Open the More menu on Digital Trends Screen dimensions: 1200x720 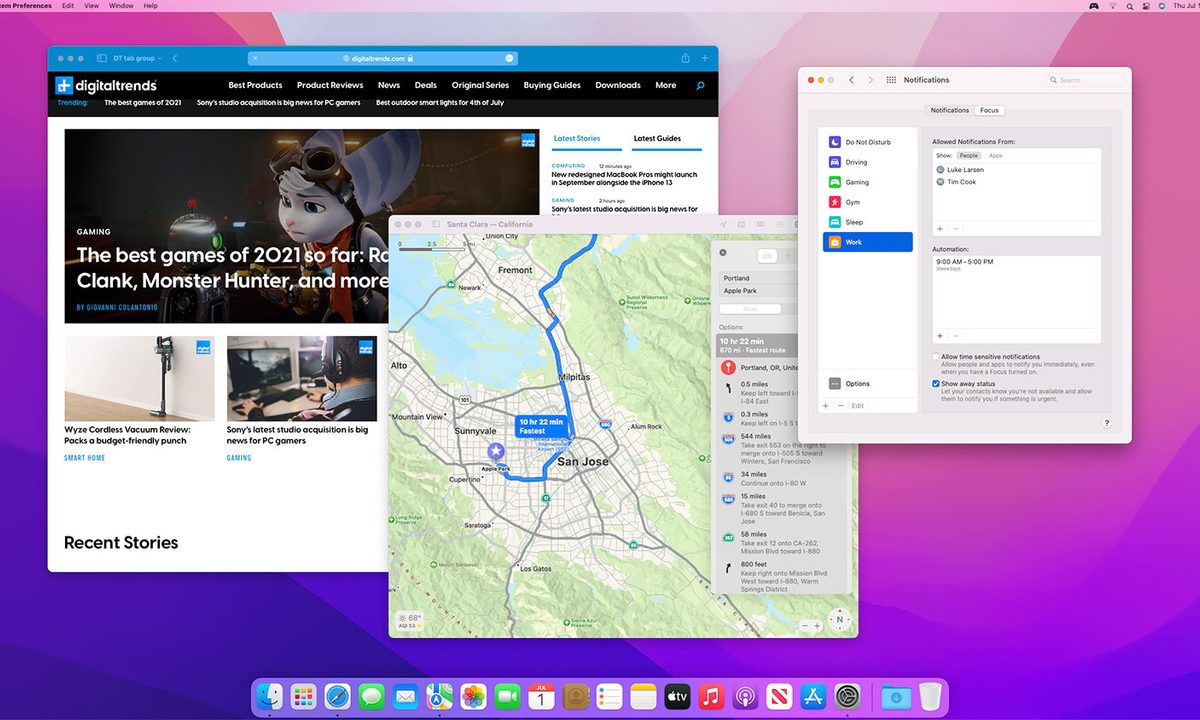tap(666, 85)
